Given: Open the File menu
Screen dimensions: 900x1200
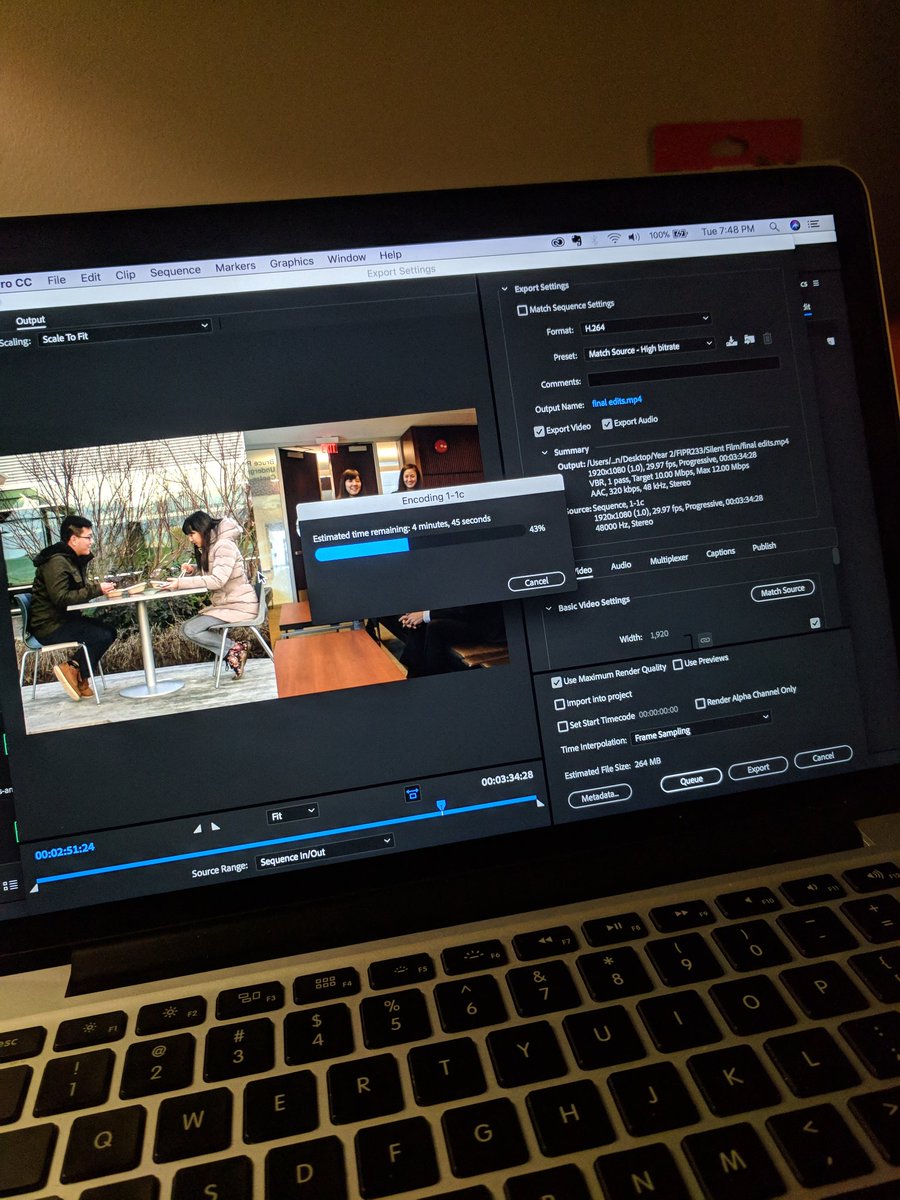Looking at the screenshot, I should tap(56, 280).
